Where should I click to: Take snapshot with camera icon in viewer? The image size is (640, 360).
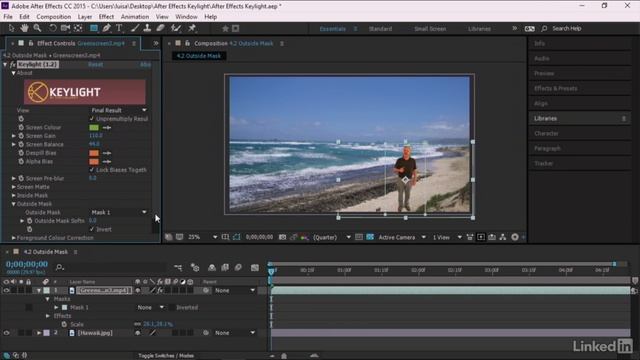click(282, 237)
